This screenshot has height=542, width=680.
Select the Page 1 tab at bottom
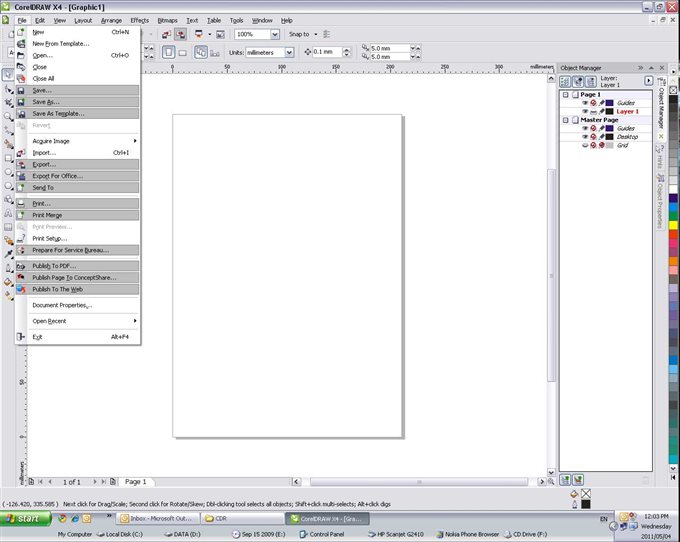pos(136,482)
